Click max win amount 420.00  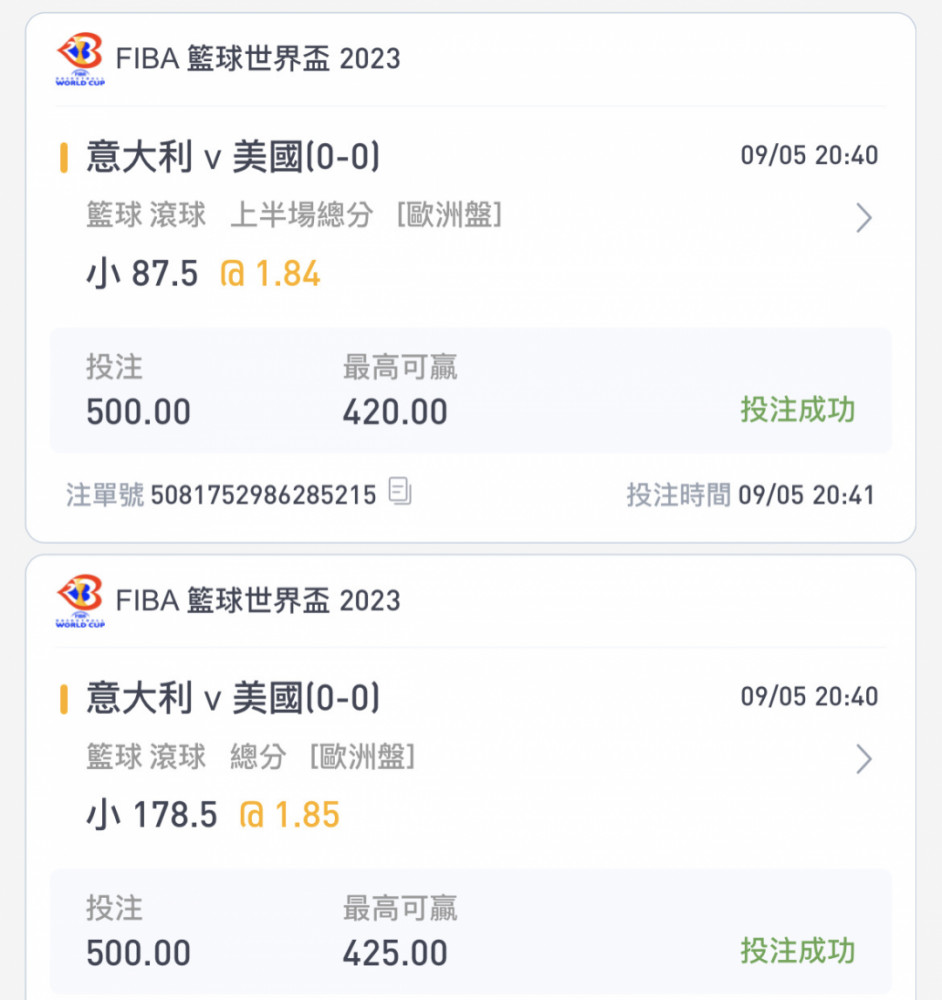[395, 412]
